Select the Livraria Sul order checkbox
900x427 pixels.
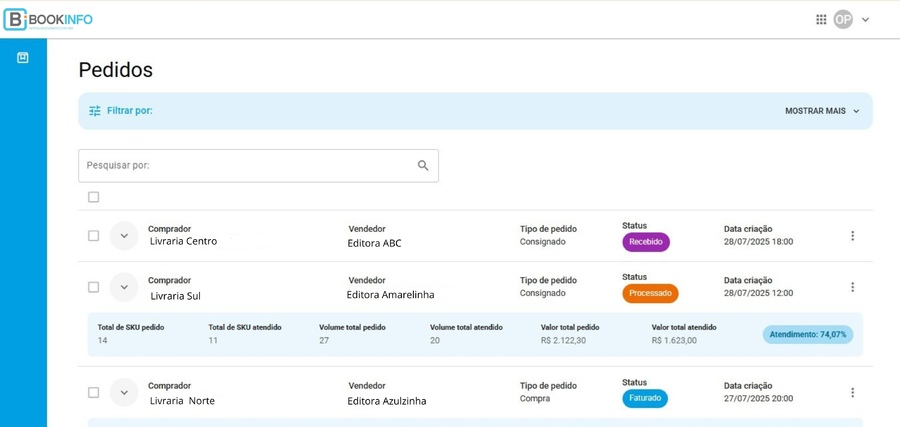[x=94, y=287]
